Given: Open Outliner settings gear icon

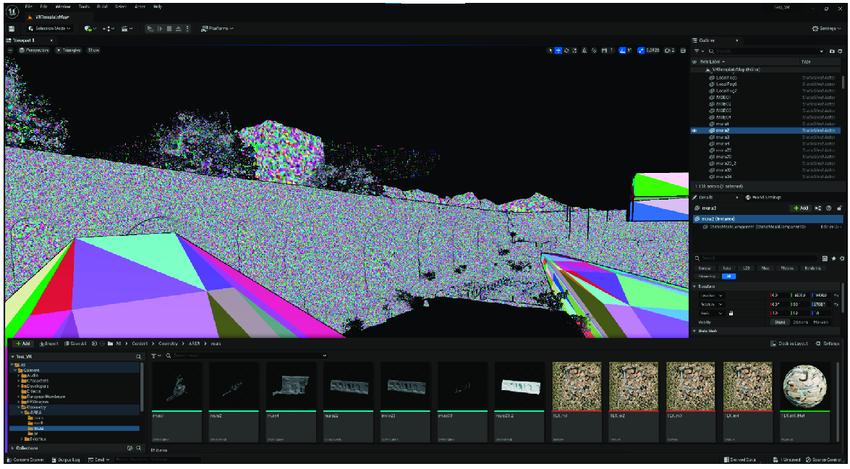Looking at the screenshot, I should coord(840,51).
